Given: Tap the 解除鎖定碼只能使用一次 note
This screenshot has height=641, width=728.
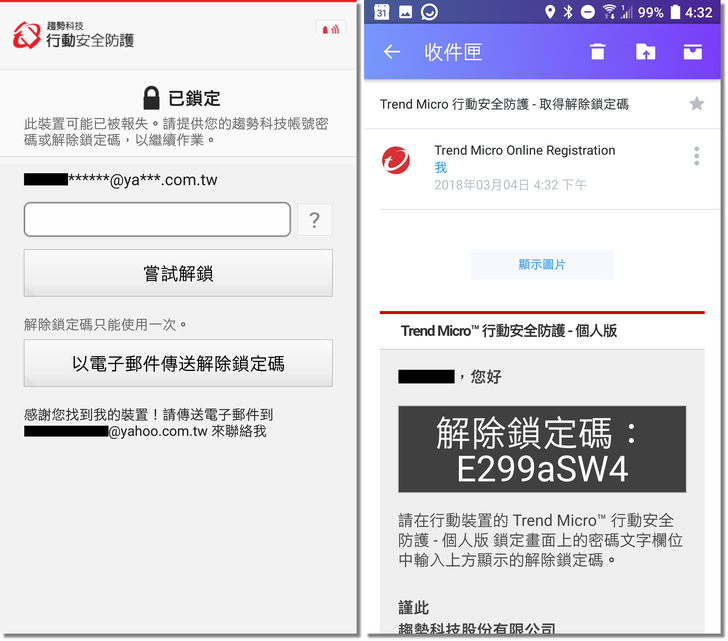Looking at the screenshot, I should tap(105, 324).
